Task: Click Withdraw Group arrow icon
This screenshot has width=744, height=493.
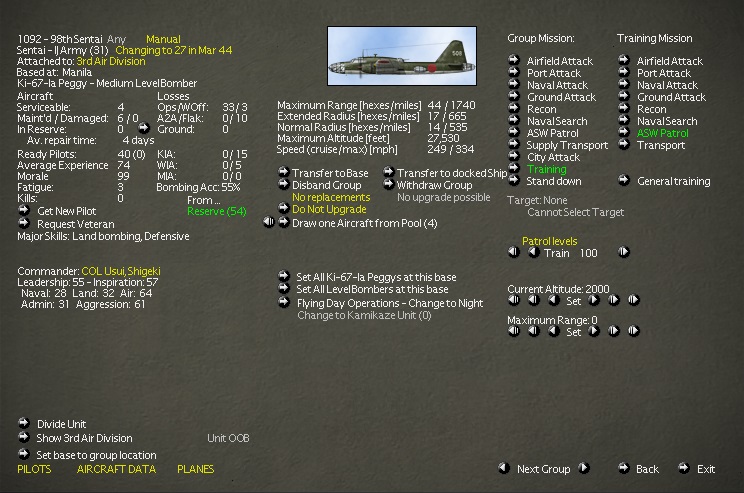Action: 389,184
